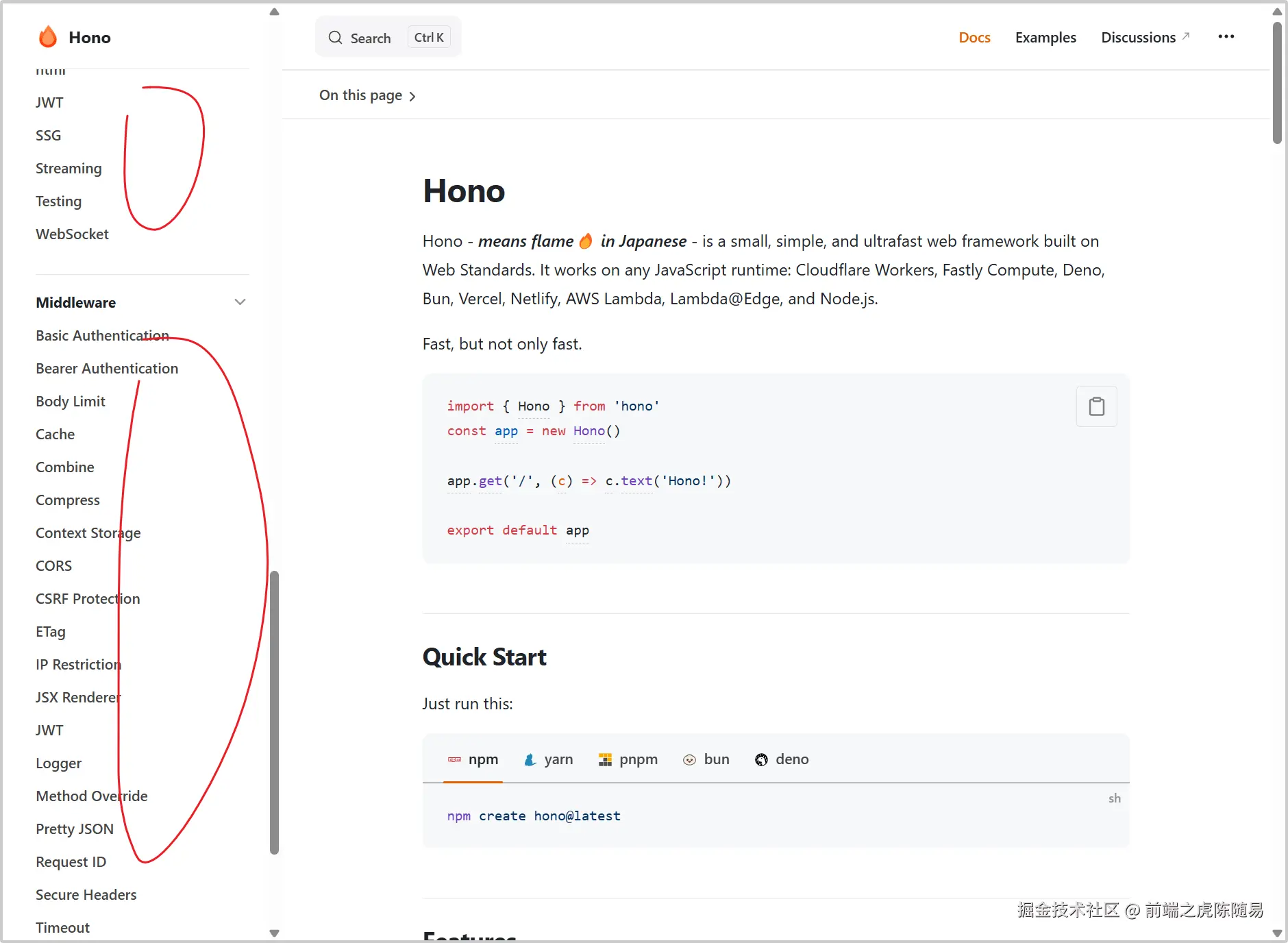
Task: Click the Search input box
Action: [388, 38]
